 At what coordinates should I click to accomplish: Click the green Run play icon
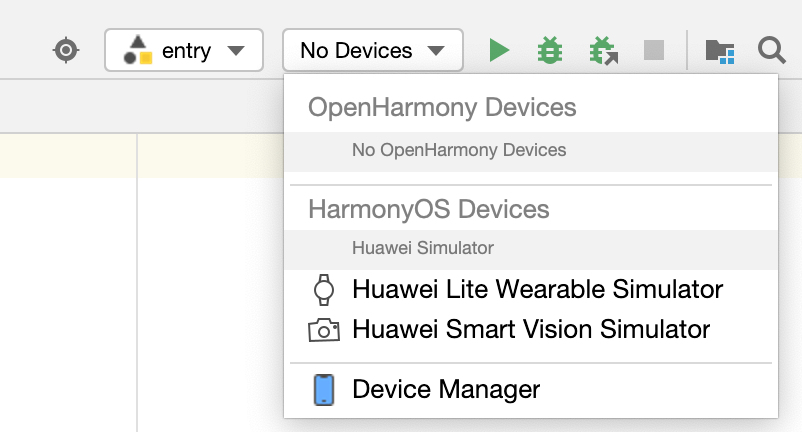[499, 50]
